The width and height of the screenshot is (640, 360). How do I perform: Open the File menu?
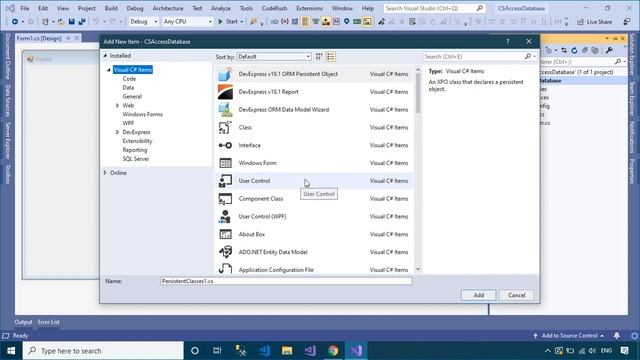click(x=24, y=8)
